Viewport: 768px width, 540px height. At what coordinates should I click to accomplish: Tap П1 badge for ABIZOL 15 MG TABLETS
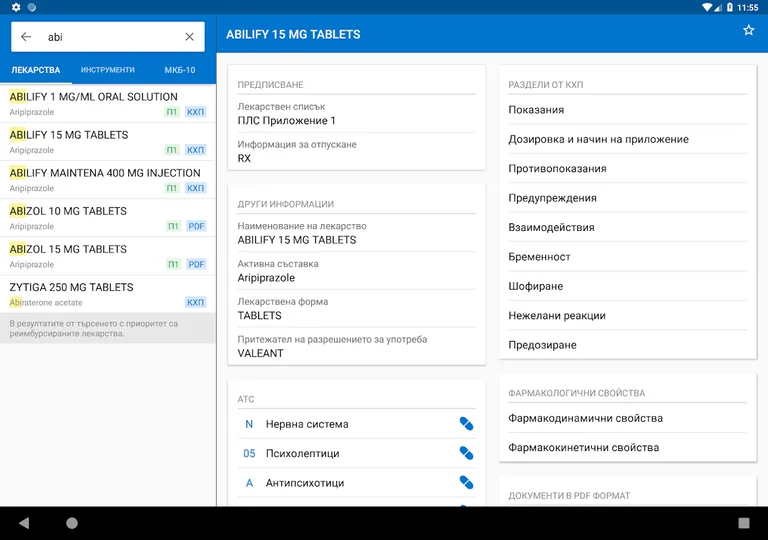point(174,265)
